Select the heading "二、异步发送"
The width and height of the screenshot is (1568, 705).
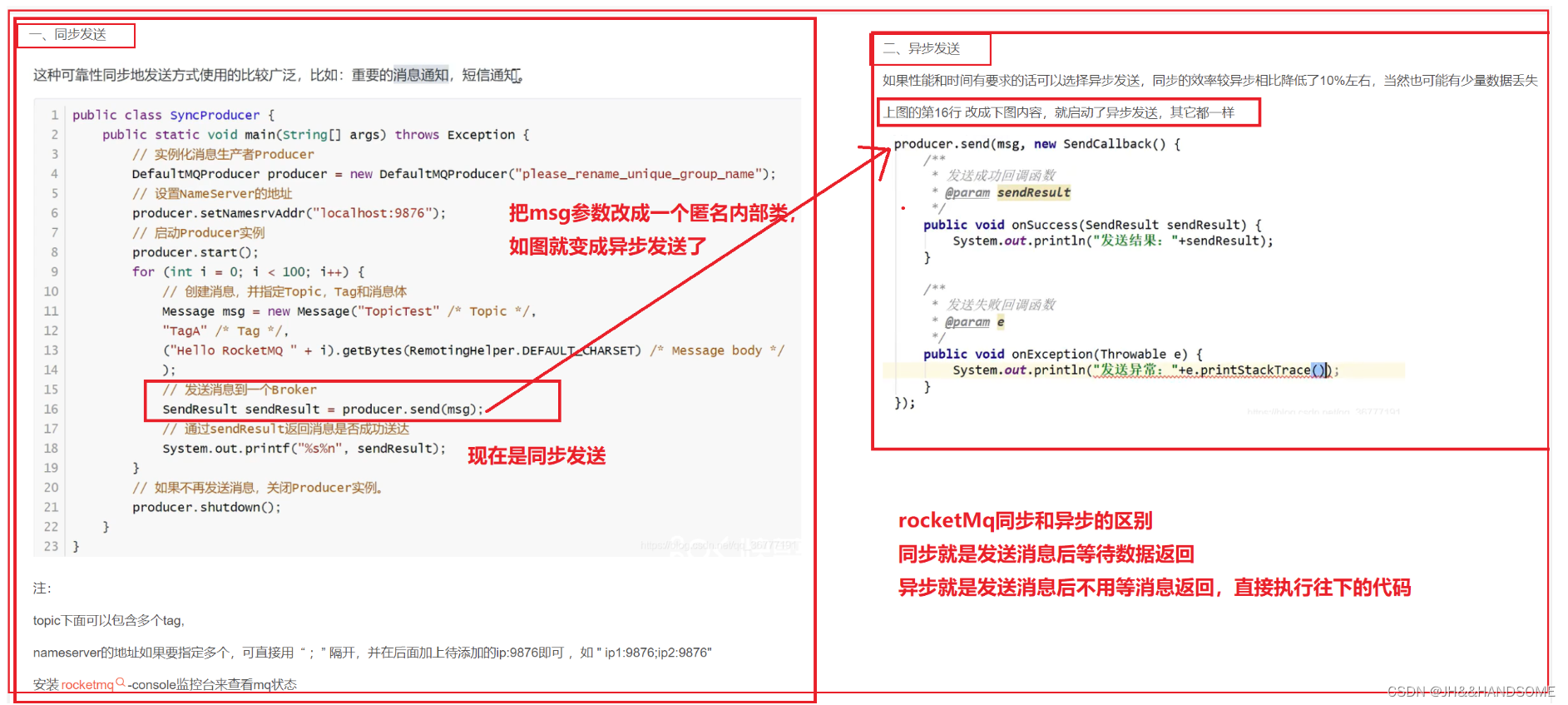[x=922, y=48]
